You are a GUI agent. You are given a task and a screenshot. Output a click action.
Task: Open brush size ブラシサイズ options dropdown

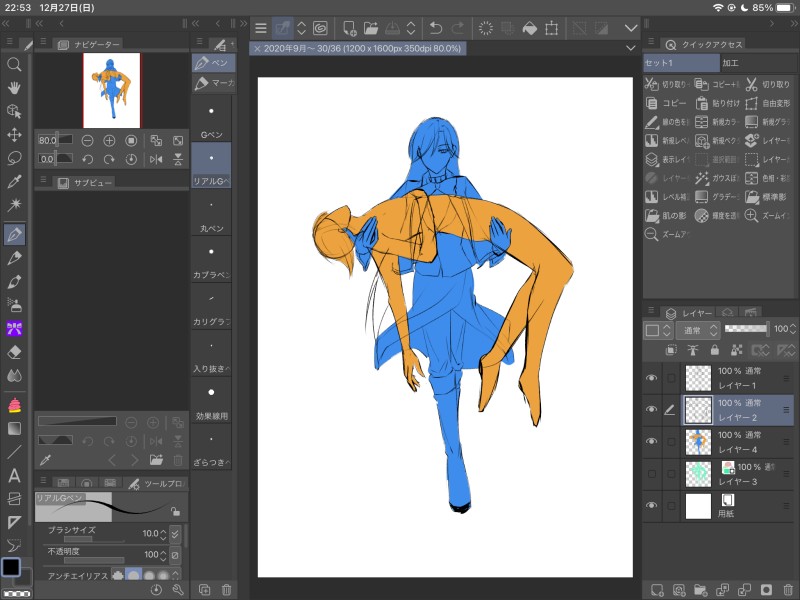pyautogui.click(x=176, y=534)
